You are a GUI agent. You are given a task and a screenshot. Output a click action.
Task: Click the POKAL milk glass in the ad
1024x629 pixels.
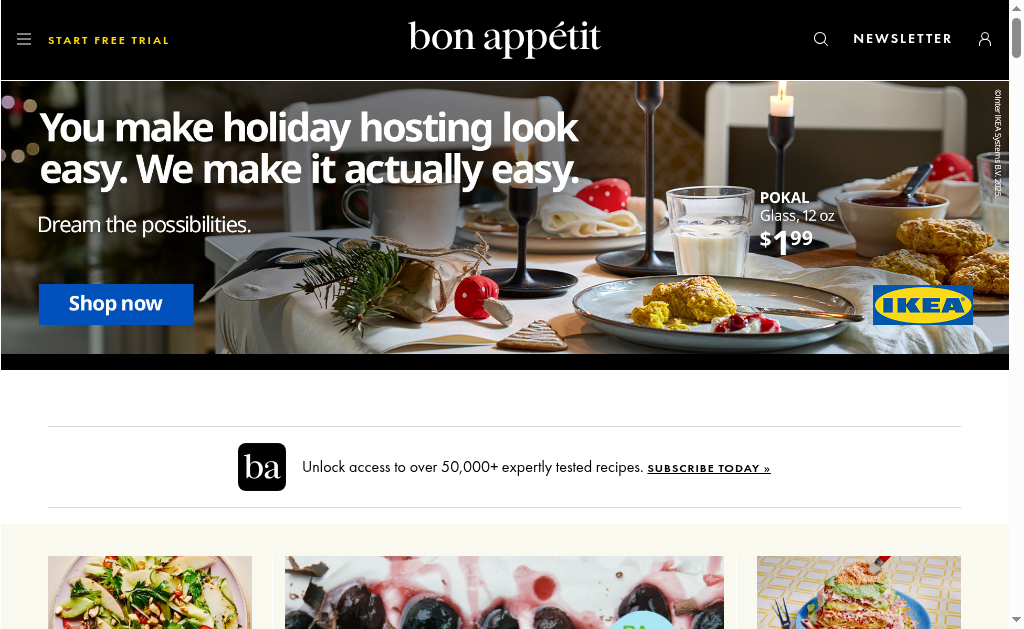pos(711,232)
